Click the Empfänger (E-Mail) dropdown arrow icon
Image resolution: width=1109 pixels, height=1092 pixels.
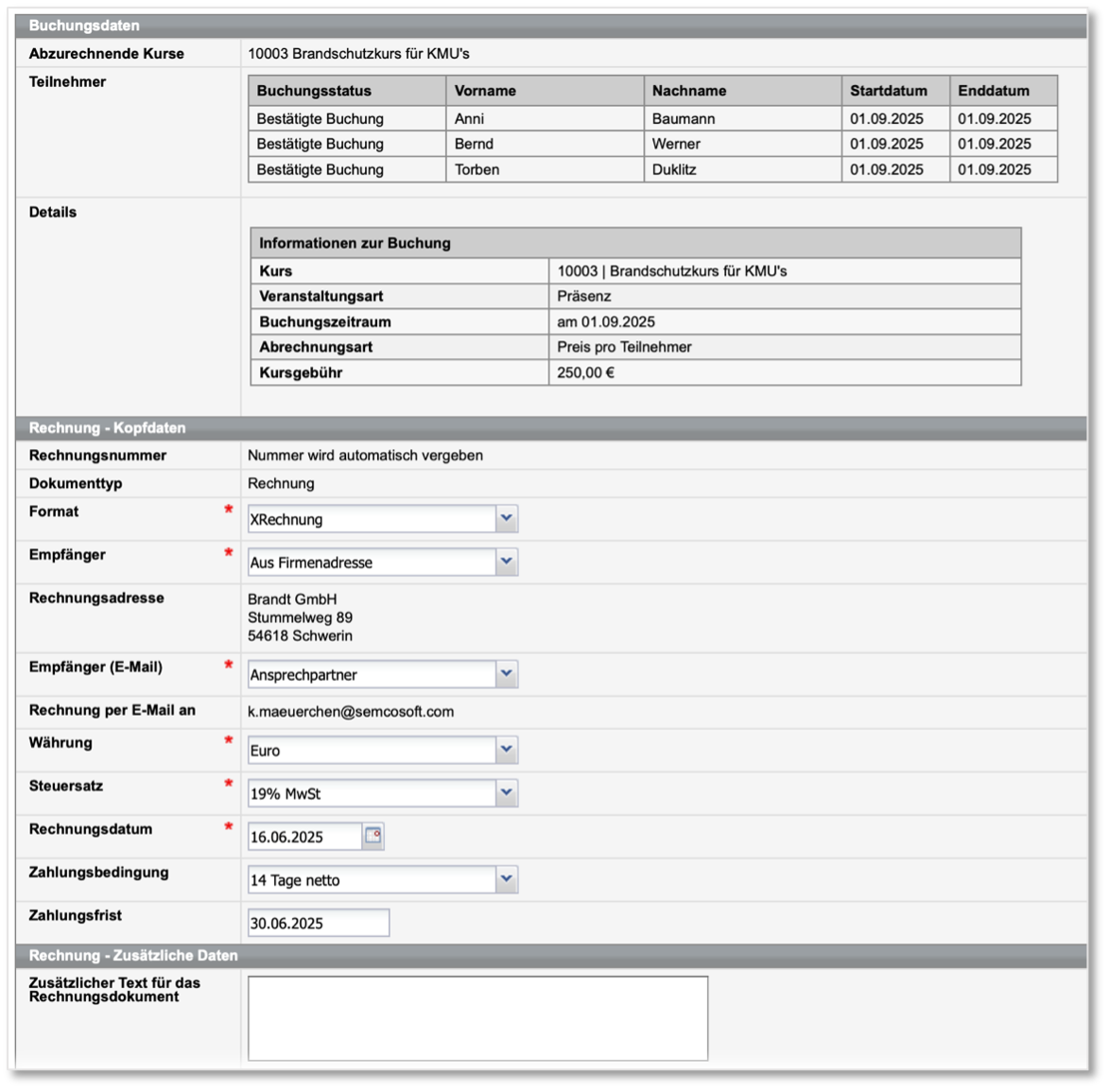[x=507, y=674]
